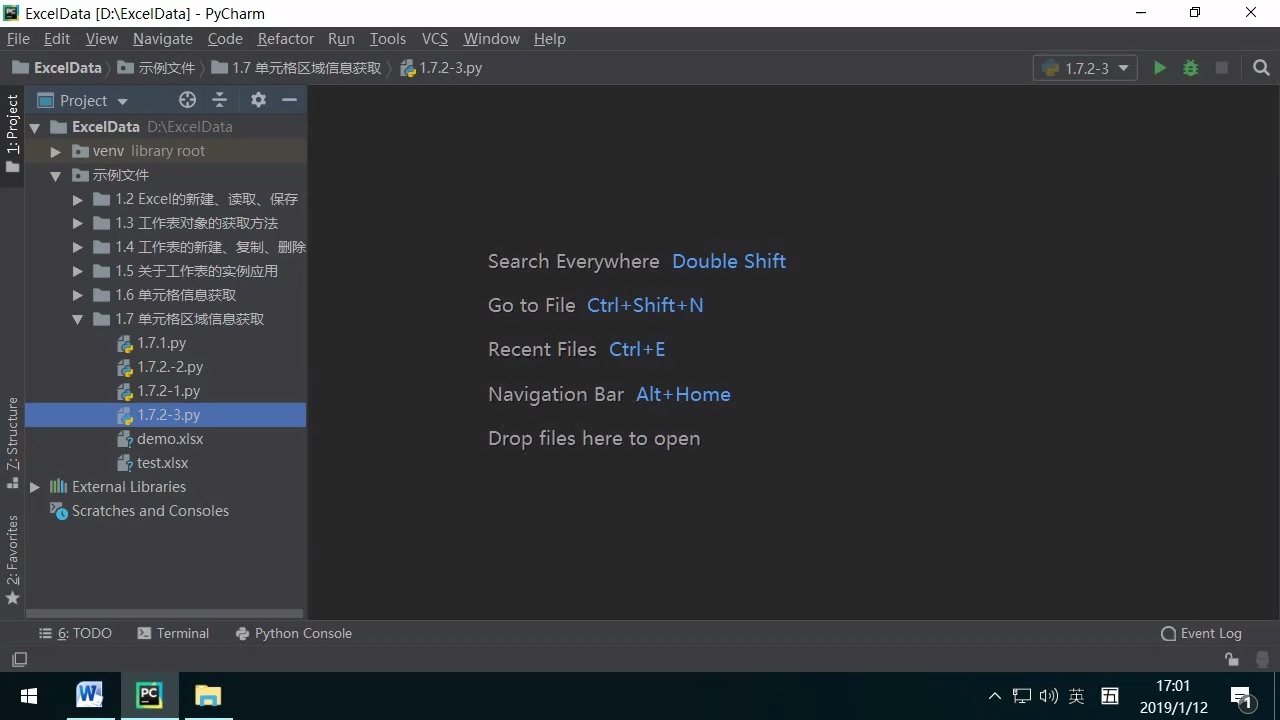Open the Refactor menu

285,39
